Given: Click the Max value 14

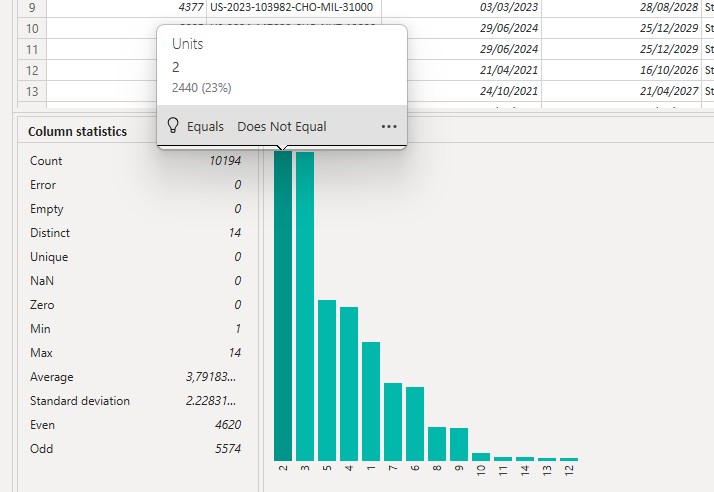Looking at the screenshot, I should (235, 353).
